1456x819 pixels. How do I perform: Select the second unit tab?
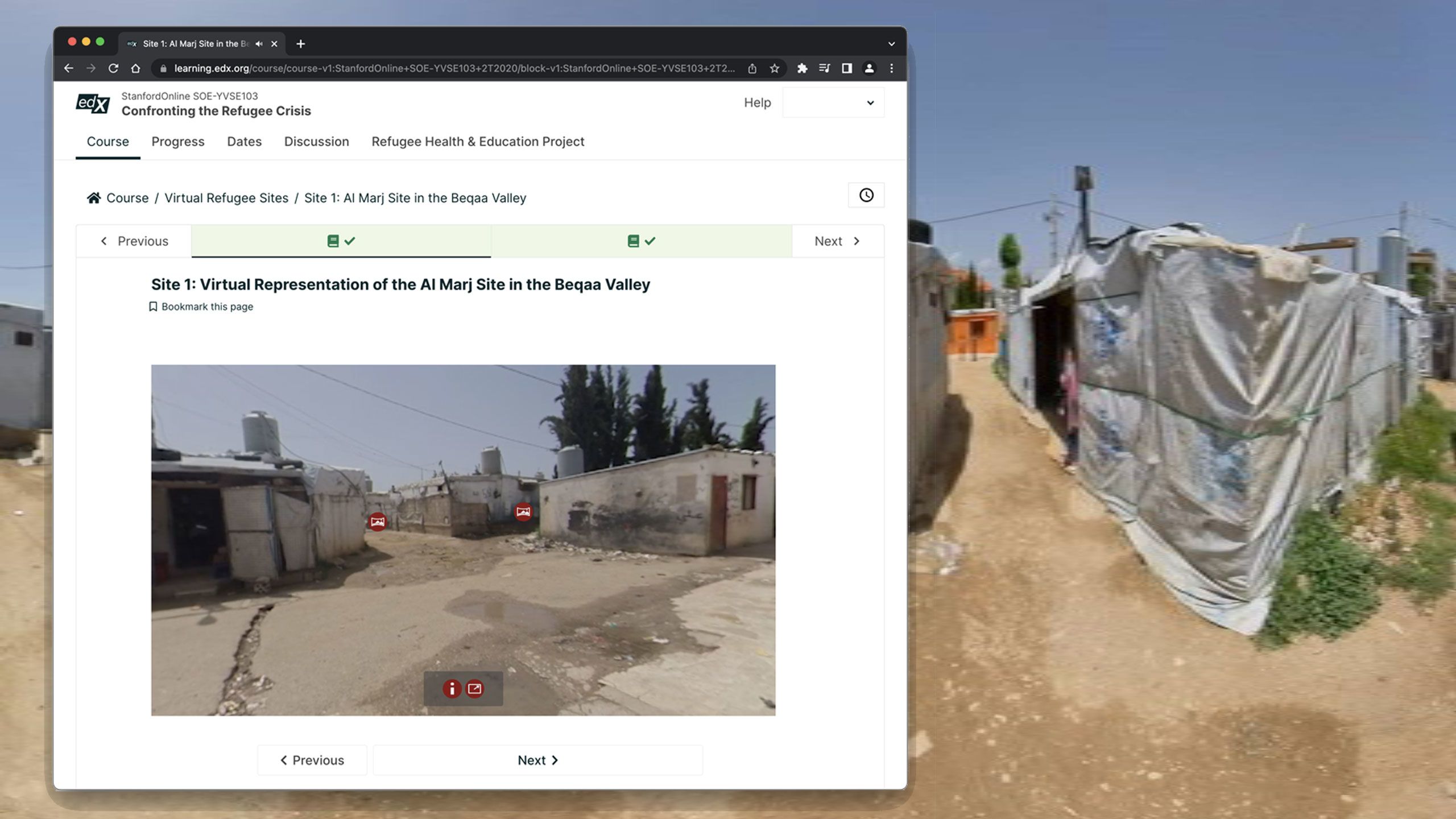[642, 241]
